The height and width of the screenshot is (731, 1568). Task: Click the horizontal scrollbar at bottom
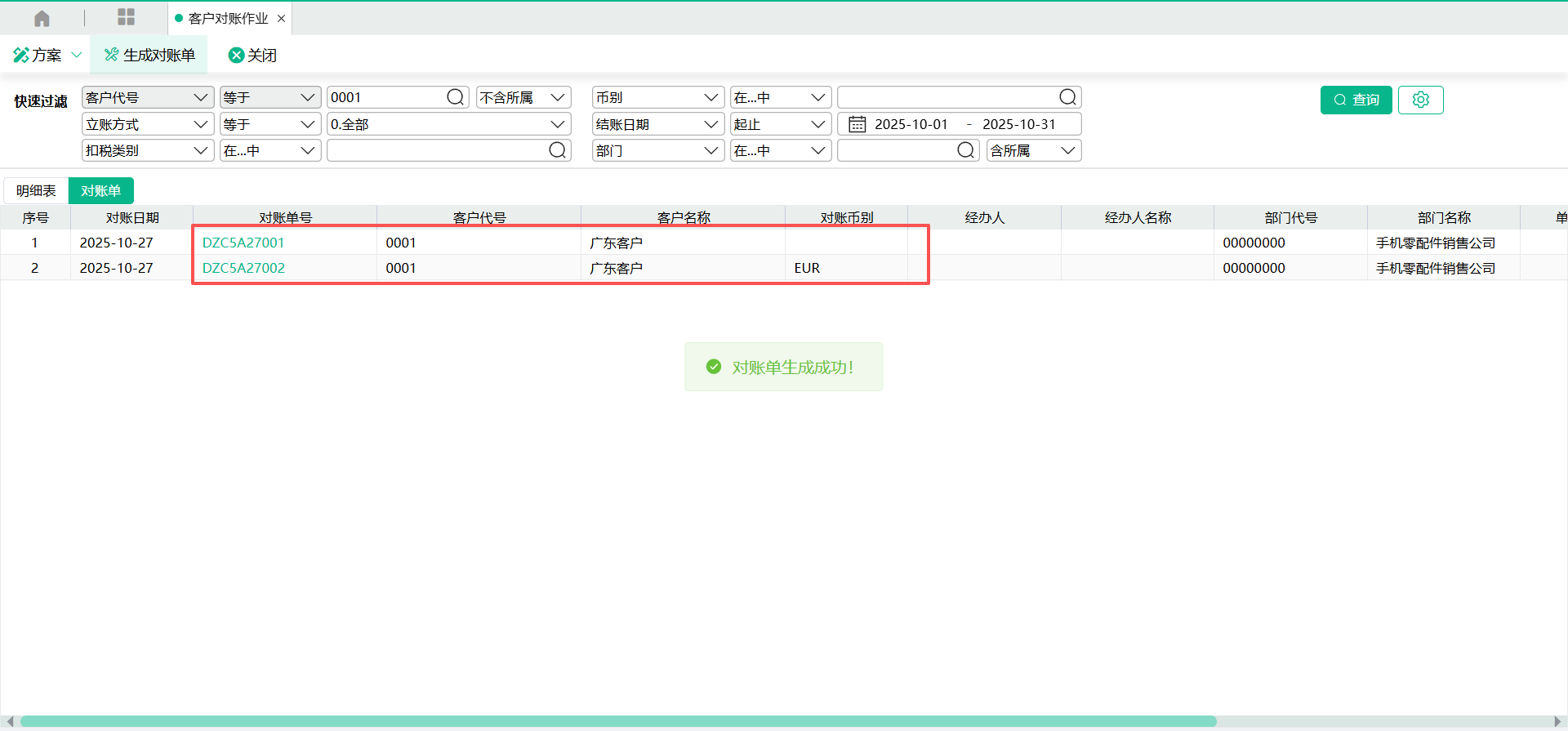pyautogui.click(x=617, y=721)
